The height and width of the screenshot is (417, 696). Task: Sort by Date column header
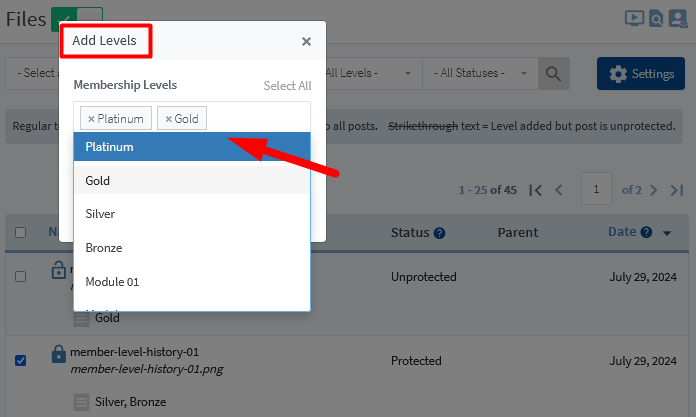622,232
